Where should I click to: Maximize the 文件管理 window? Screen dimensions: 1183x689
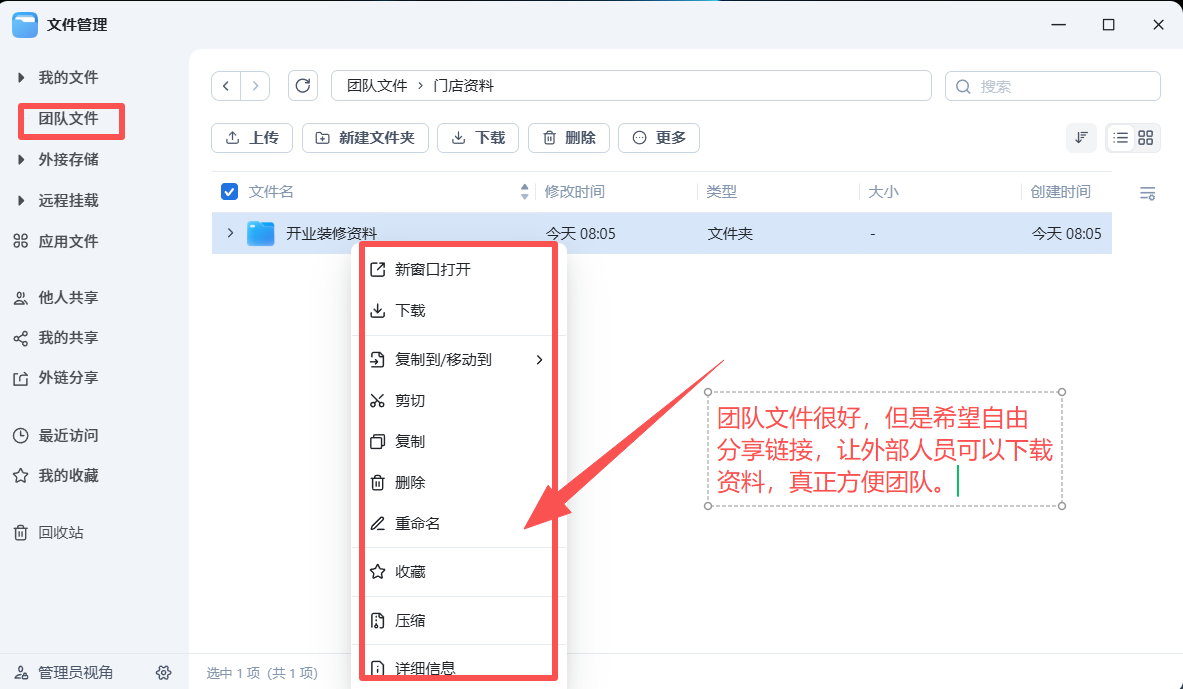click(x=1108, y=25)
